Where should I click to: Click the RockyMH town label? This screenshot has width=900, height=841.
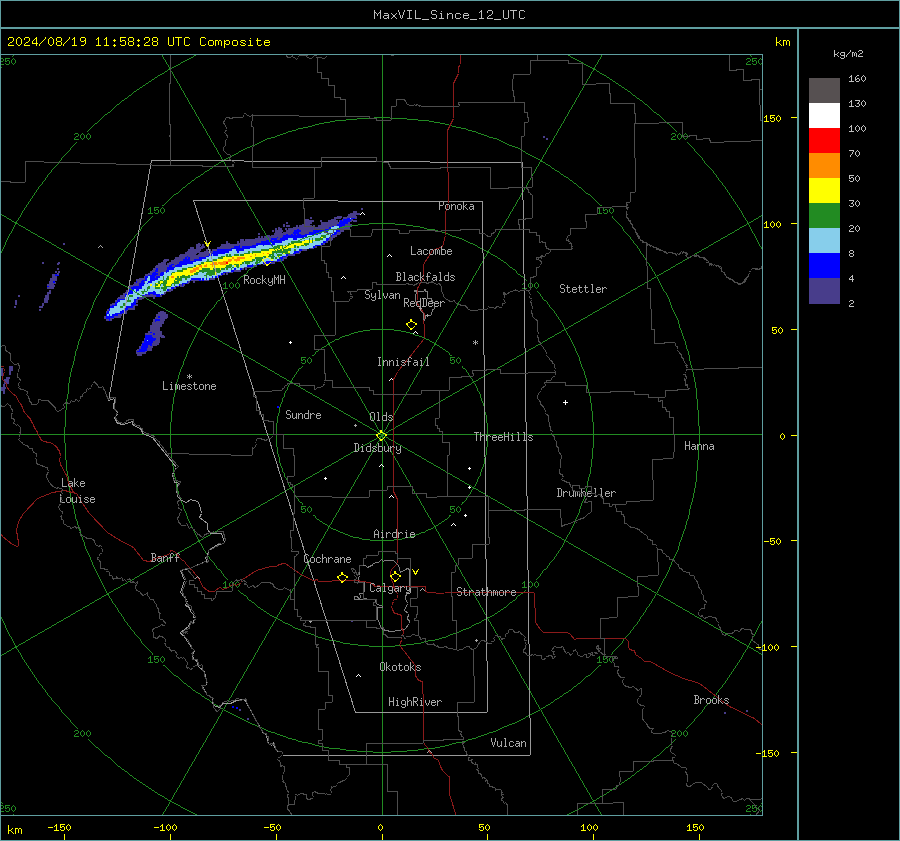[x=264, y=280]
